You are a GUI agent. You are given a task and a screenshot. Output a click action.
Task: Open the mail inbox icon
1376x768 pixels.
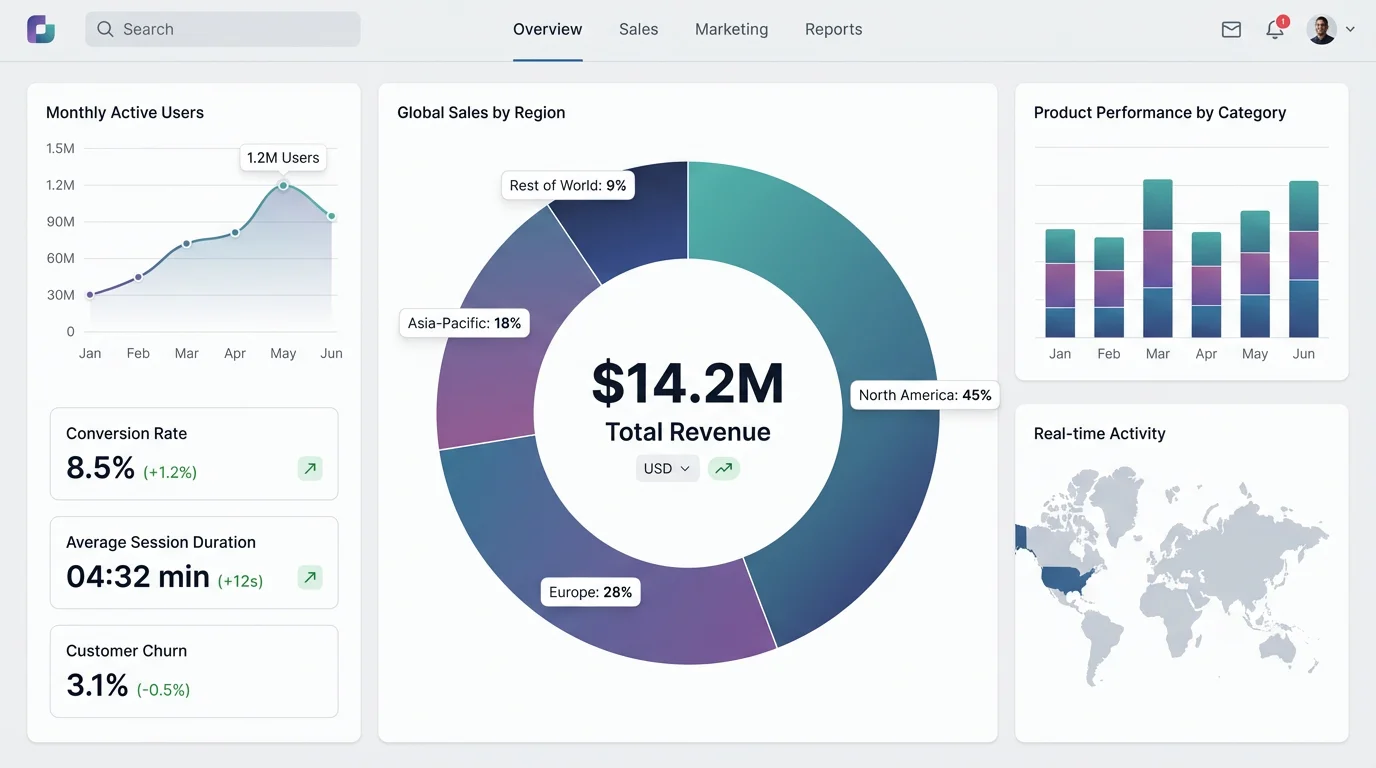(1231, 29)
